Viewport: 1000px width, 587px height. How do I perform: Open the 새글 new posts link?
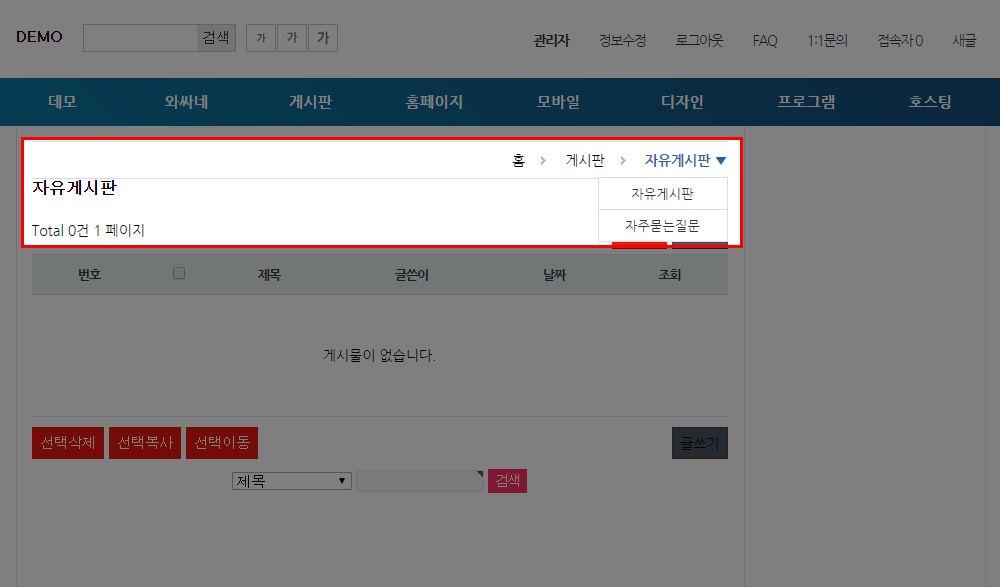[964, 41]
